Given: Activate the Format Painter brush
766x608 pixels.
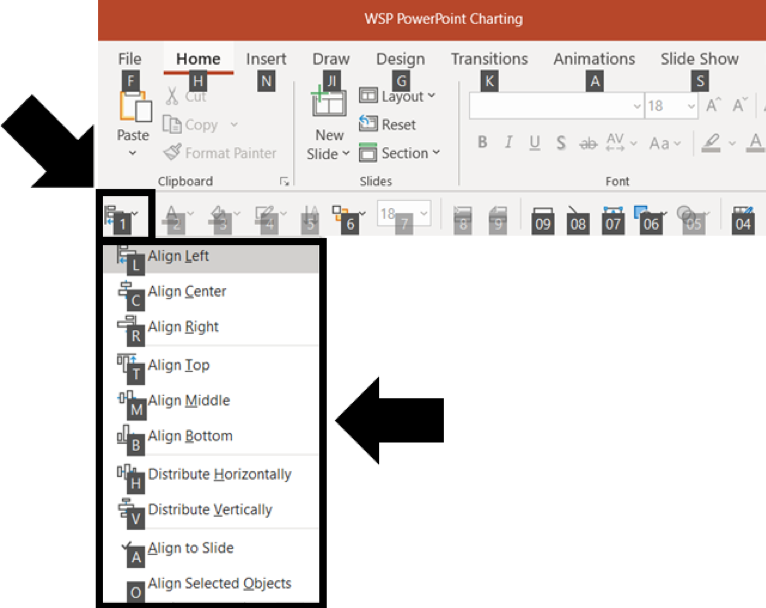Looking at the screenshot, I should [172, 152].
